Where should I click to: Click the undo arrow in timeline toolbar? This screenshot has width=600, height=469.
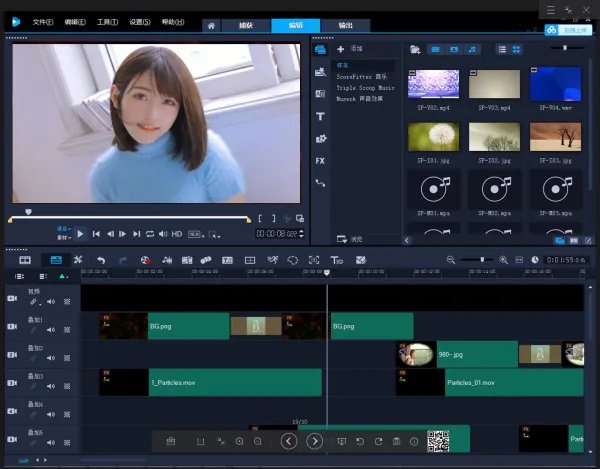point(100,260)
